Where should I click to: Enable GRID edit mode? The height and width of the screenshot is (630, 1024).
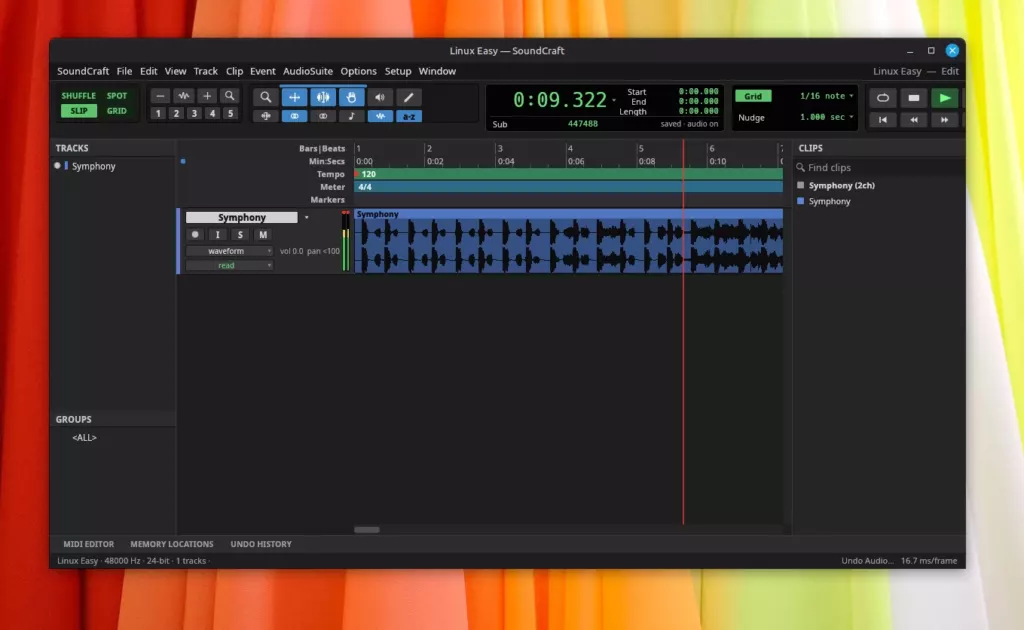pos(117,111)
